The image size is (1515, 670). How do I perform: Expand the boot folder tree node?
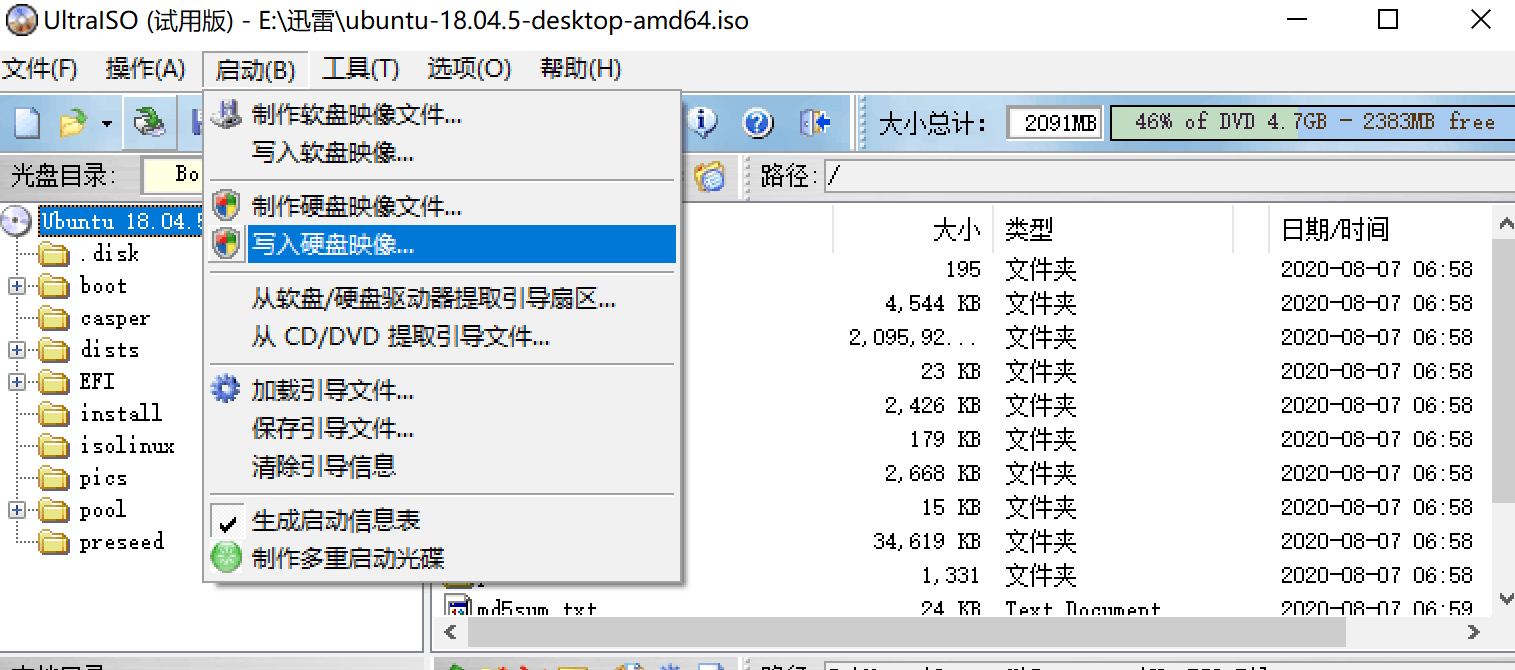17,286
